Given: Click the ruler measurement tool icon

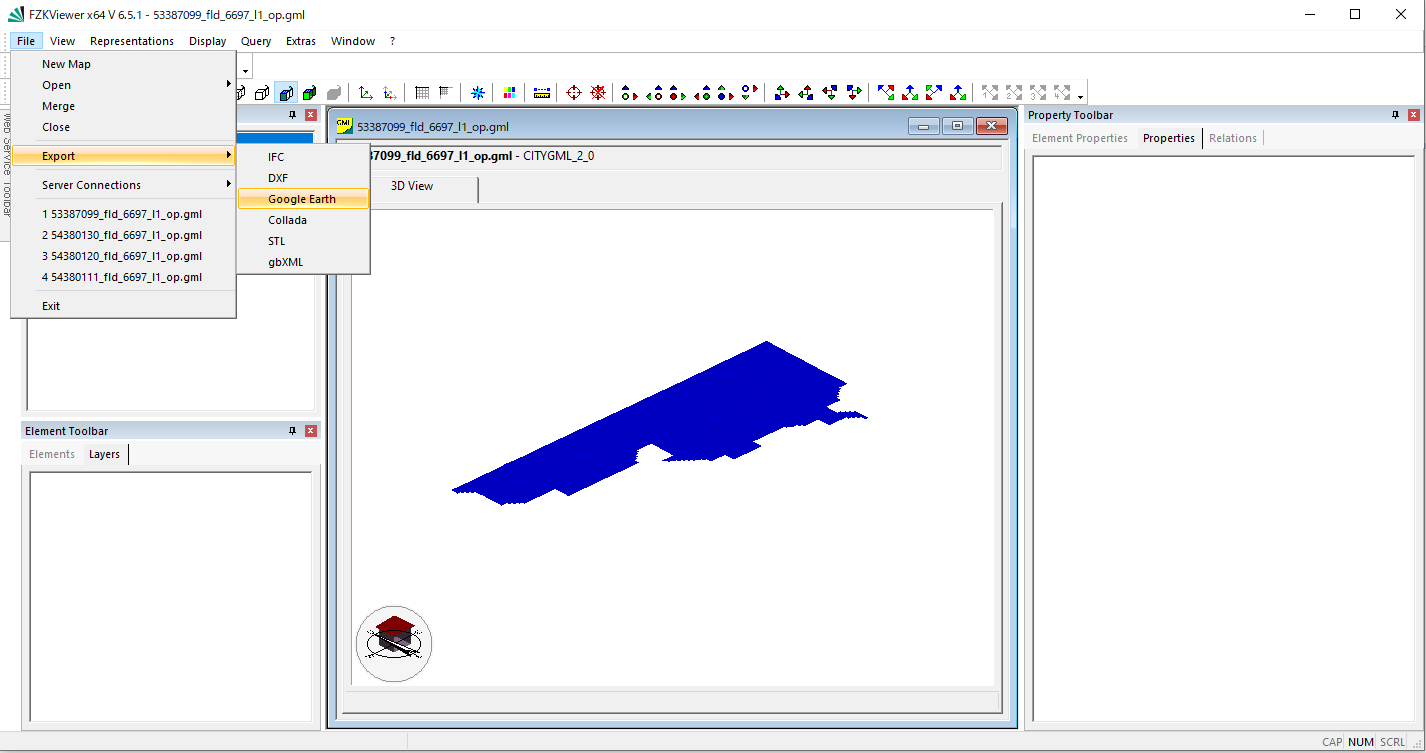Looking at the screenshot, I should tap(542, 93).
